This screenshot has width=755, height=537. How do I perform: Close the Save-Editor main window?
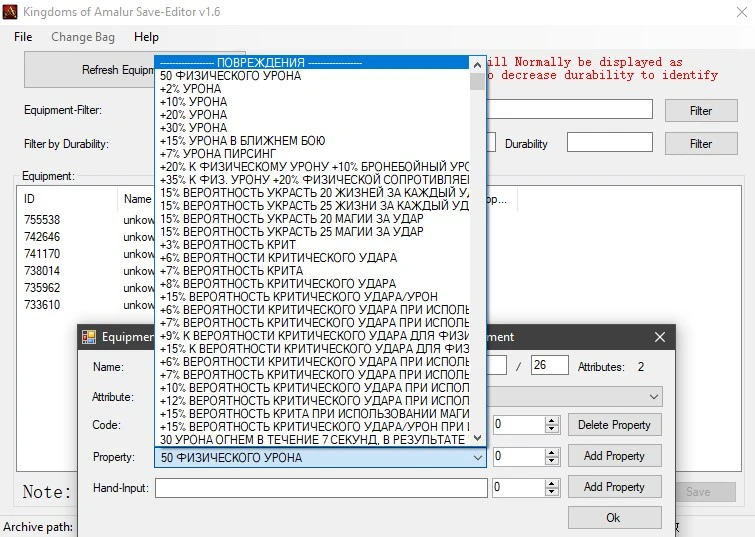[x=742, y=12]
